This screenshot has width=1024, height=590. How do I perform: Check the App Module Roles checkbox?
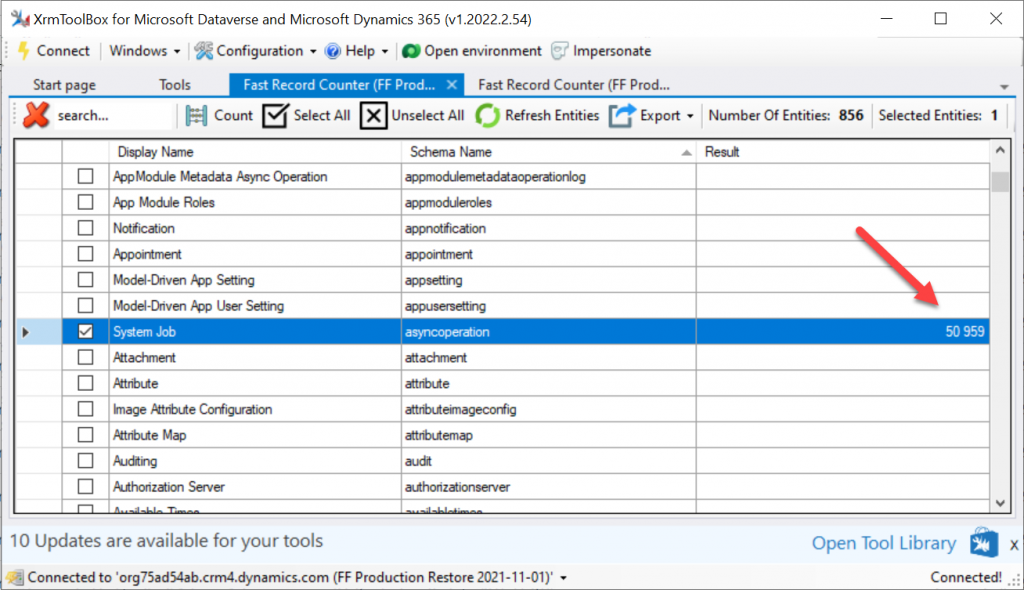click(86, 203)
